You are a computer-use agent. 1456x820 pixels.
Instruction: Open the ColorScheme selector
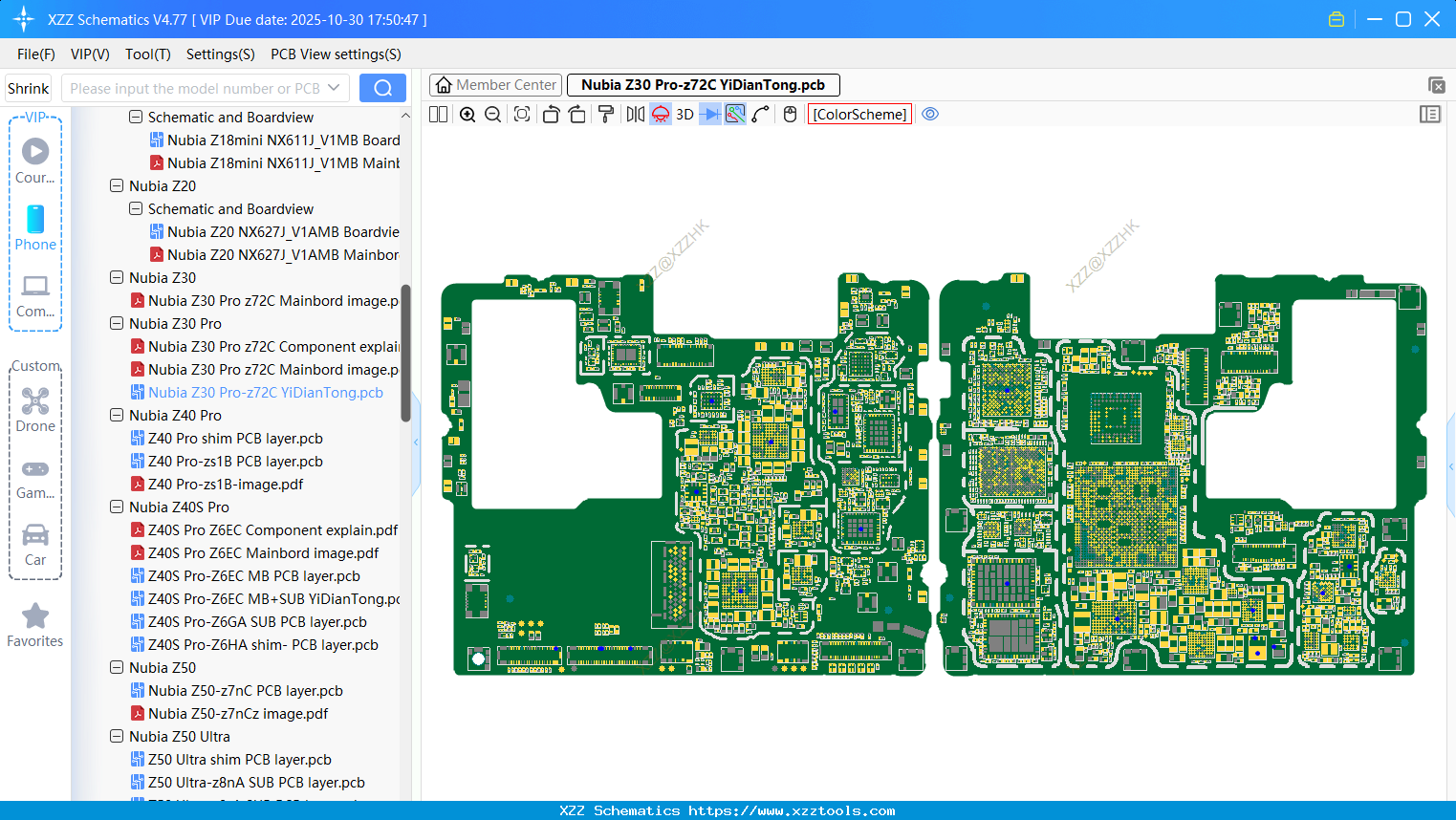point(859,115)
